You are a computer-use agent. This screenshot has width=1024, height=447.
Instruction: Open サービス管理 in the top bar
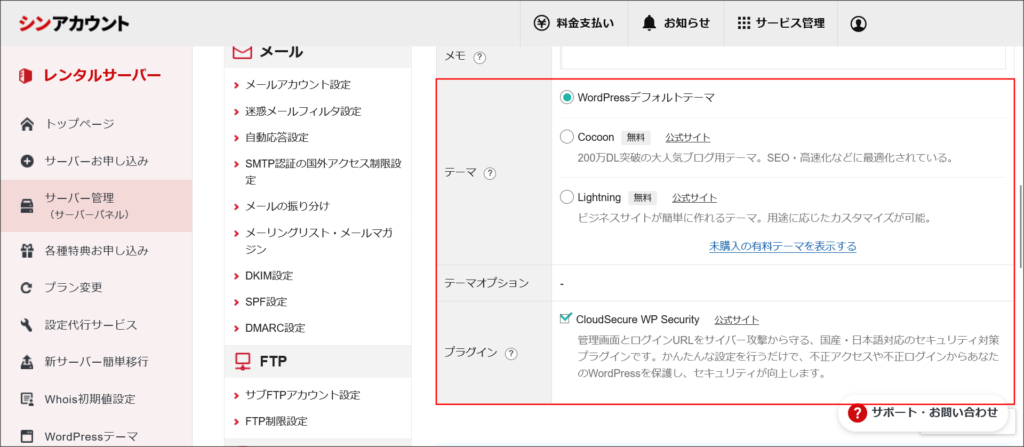[780, 24]
